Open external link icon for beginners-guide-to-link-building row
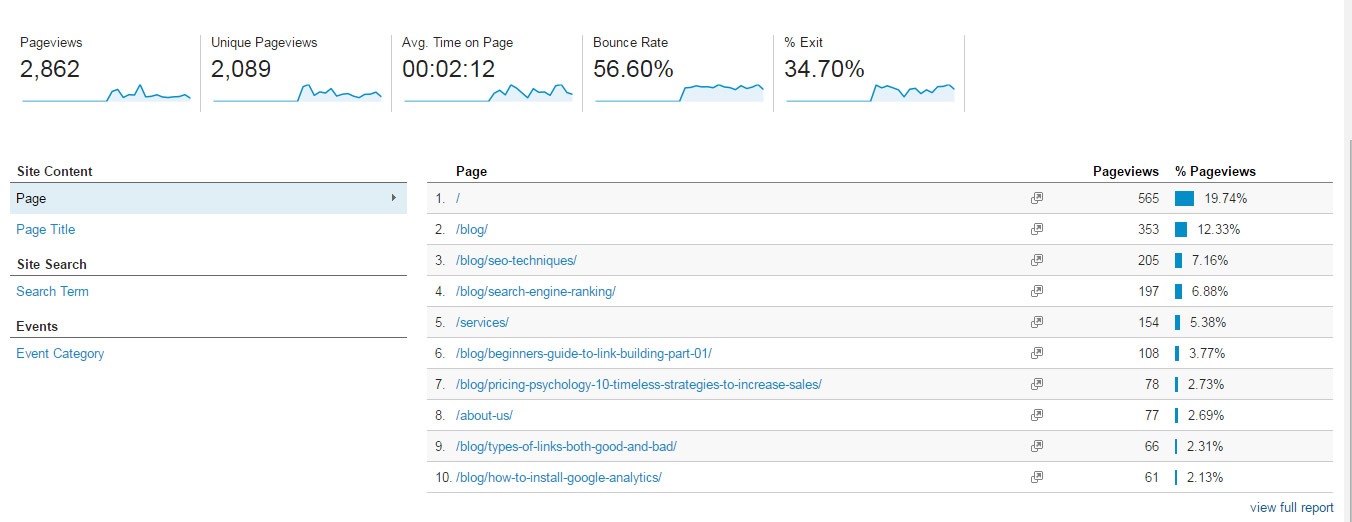1352x522 pixels. click(1037, 353)
